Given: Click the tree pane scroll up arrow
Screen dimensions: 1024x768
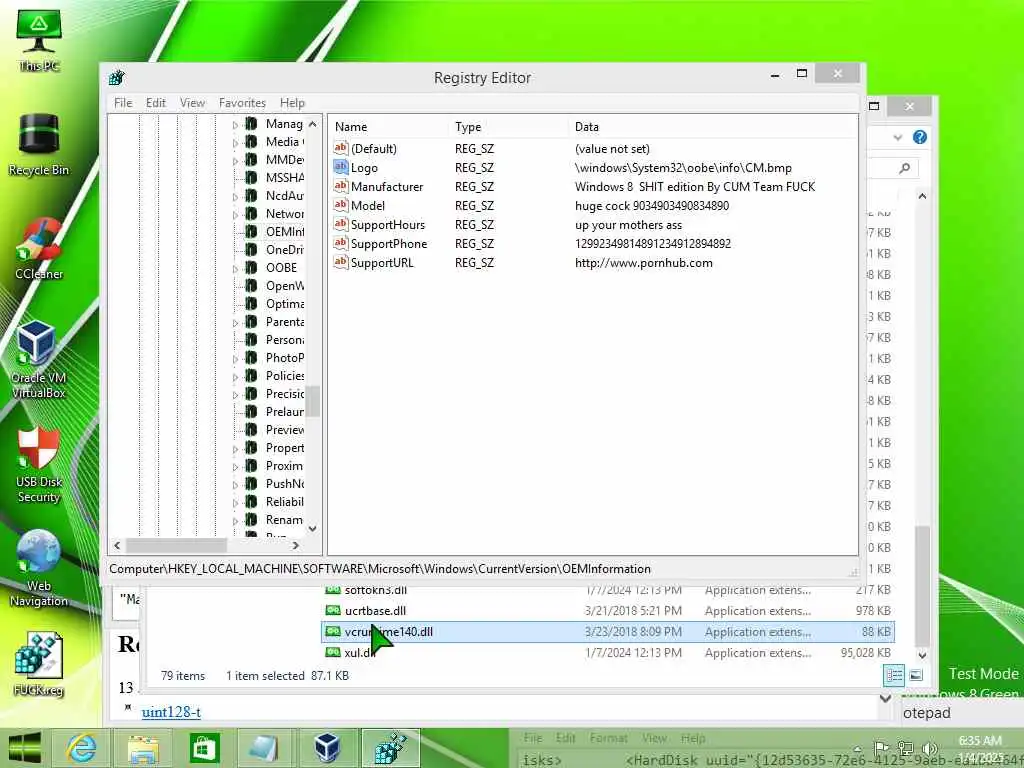Looking at the screenshot, I should click(x=312, y=124).
